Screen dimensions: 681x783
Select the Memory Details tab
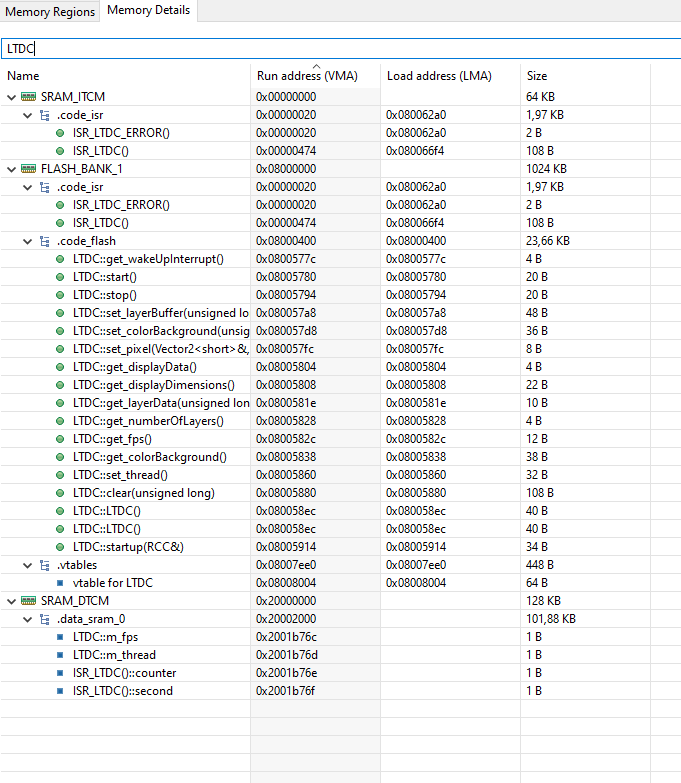[148, 10]
